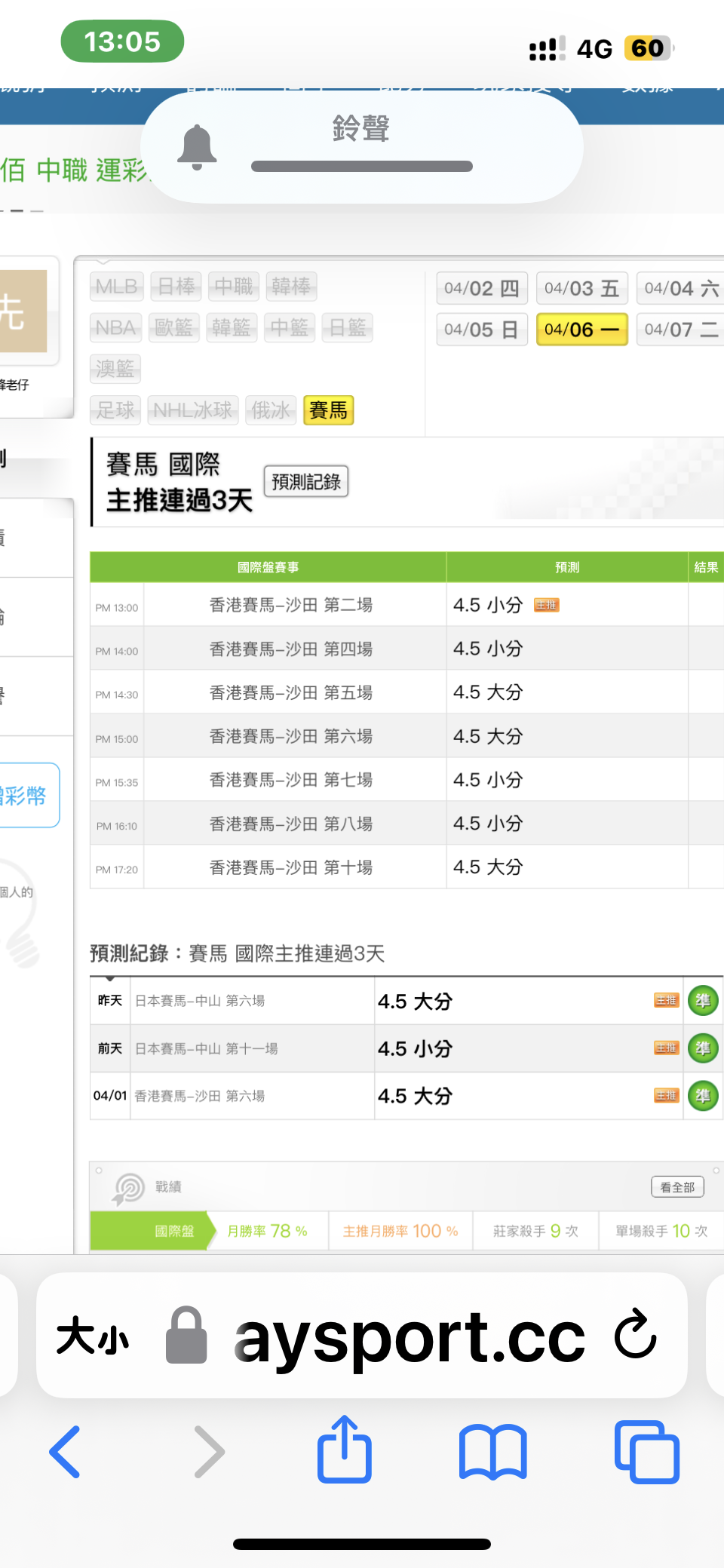Screen dimensions: 724x1568
Task: Switch to the 足球 category
Action: point(115,410)
